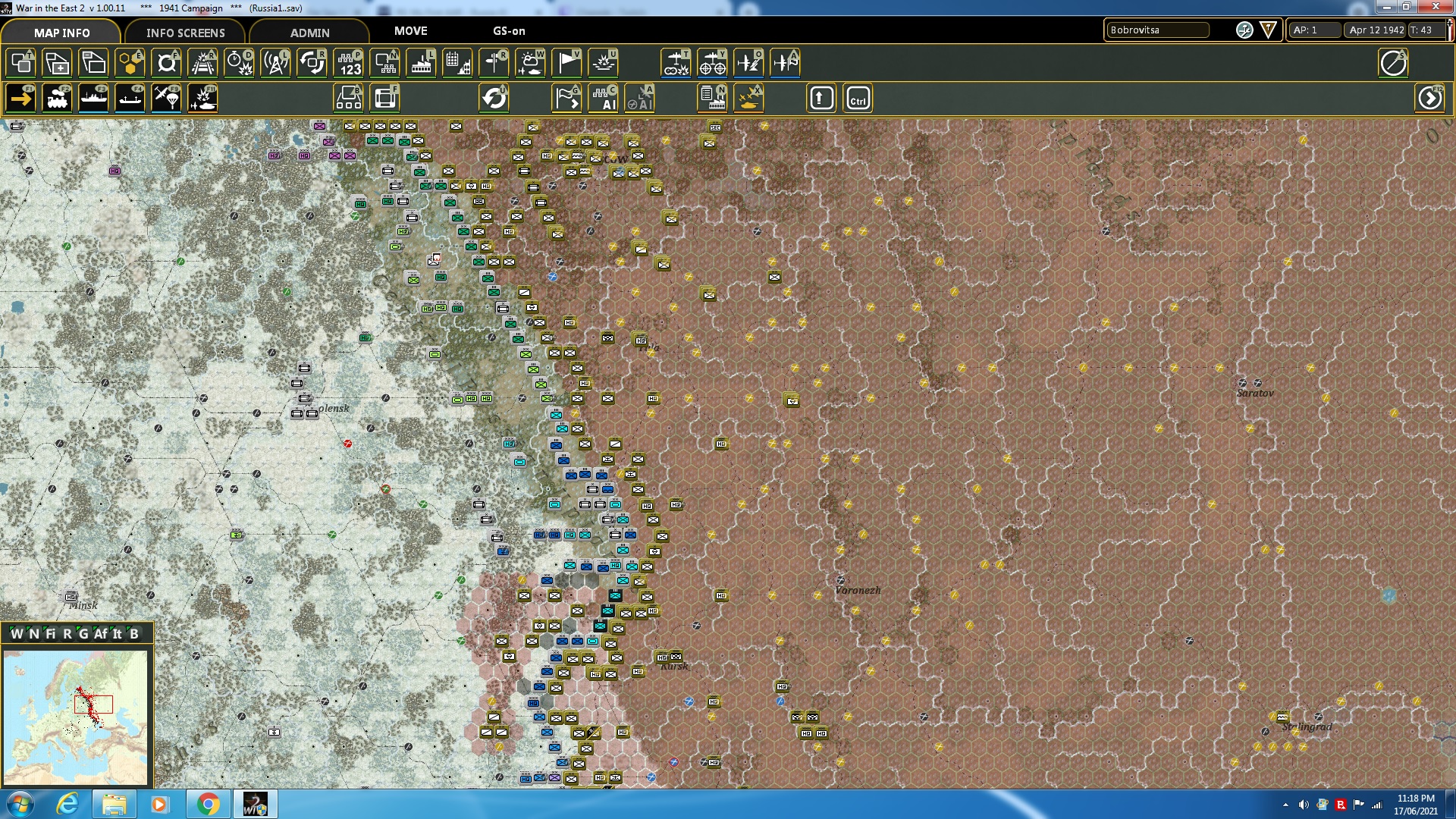Expand the extra toolbar with the F12 chevron
The width and height of the screenshot is (1456, 819).
tap(1429, 98)
